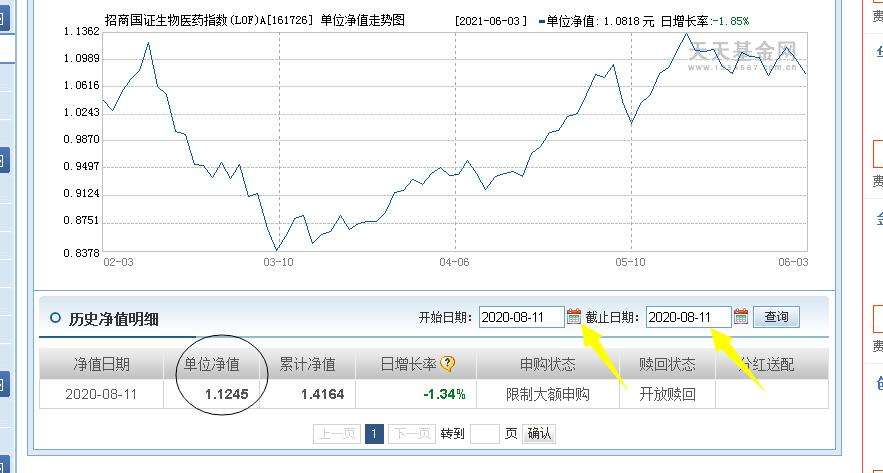Click the 确认 button
Viewport: 883px width, 473px height.
pyautogui.click(x=539, y=434)
